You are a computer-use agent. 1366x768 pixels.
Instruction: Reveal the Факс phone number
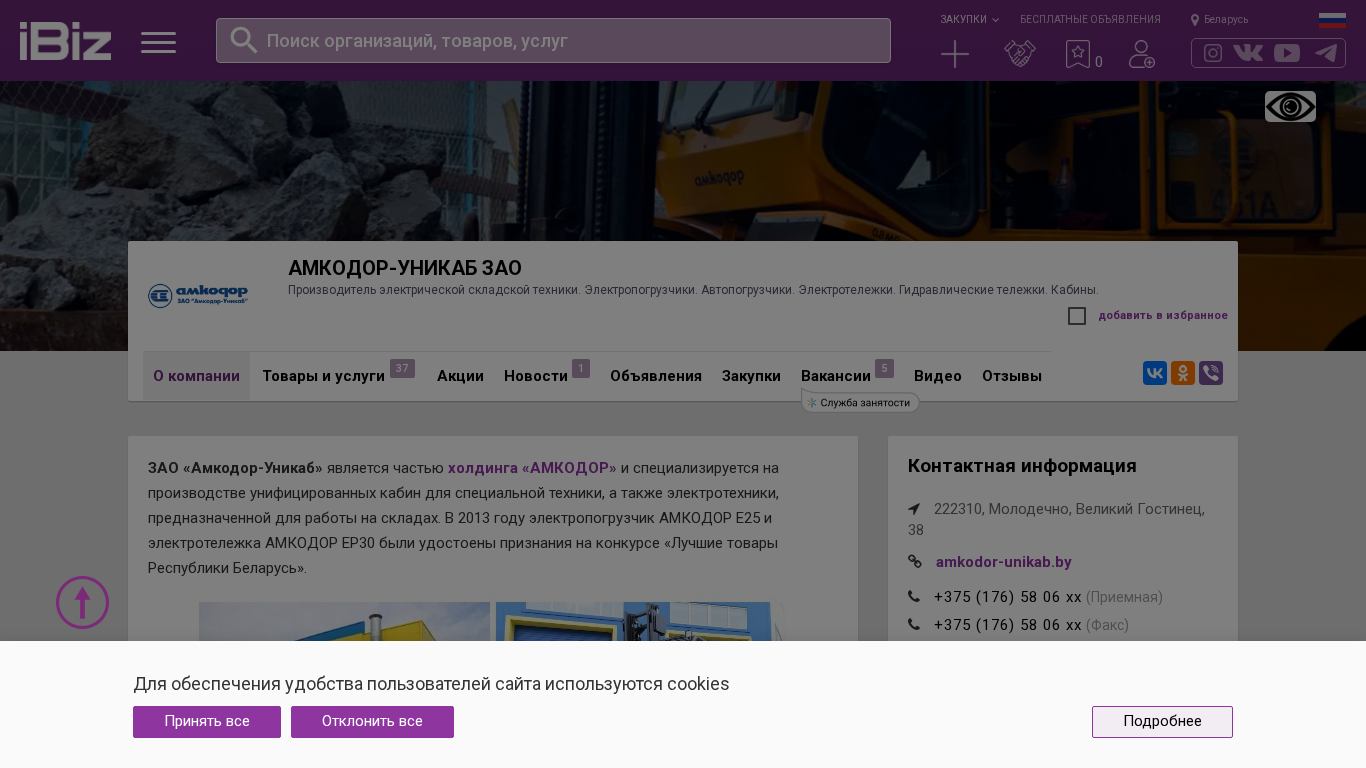click(x=1008, y=625)
